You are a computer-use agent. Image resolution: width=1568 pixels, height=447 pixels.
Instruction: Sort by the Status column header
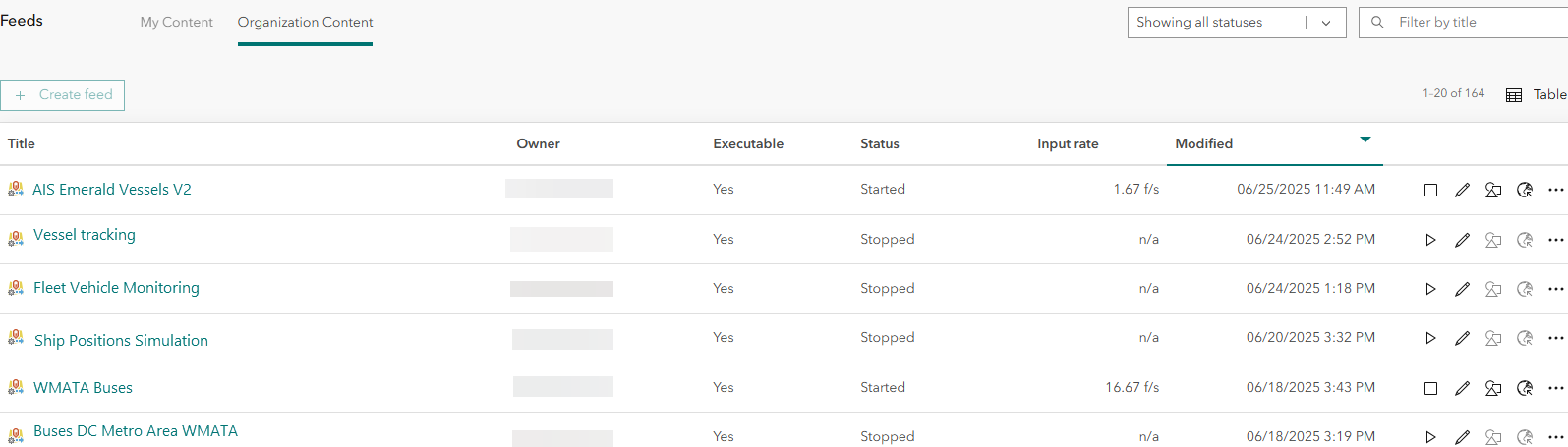[x=879, y=144]
